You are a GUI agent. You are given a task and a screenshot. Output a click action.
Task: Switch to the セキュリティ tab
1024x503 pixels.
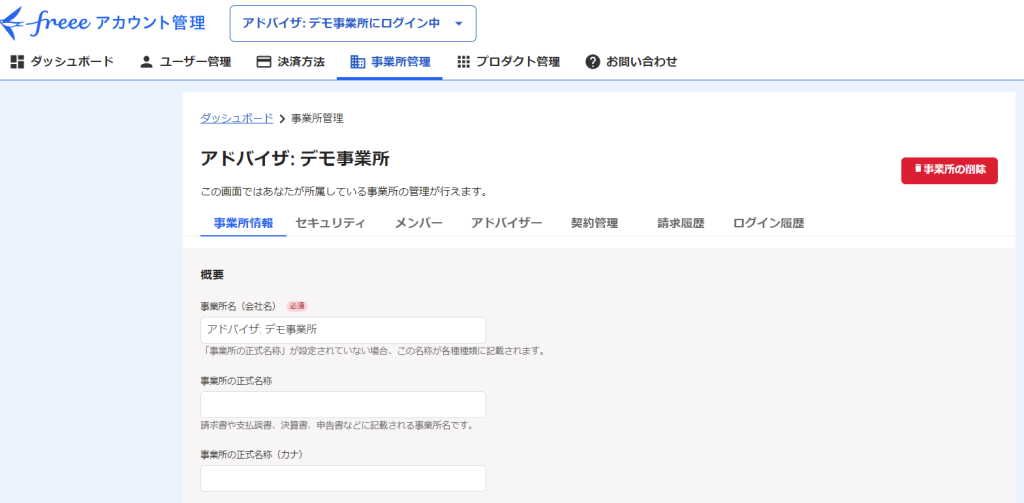pos(330,223)
